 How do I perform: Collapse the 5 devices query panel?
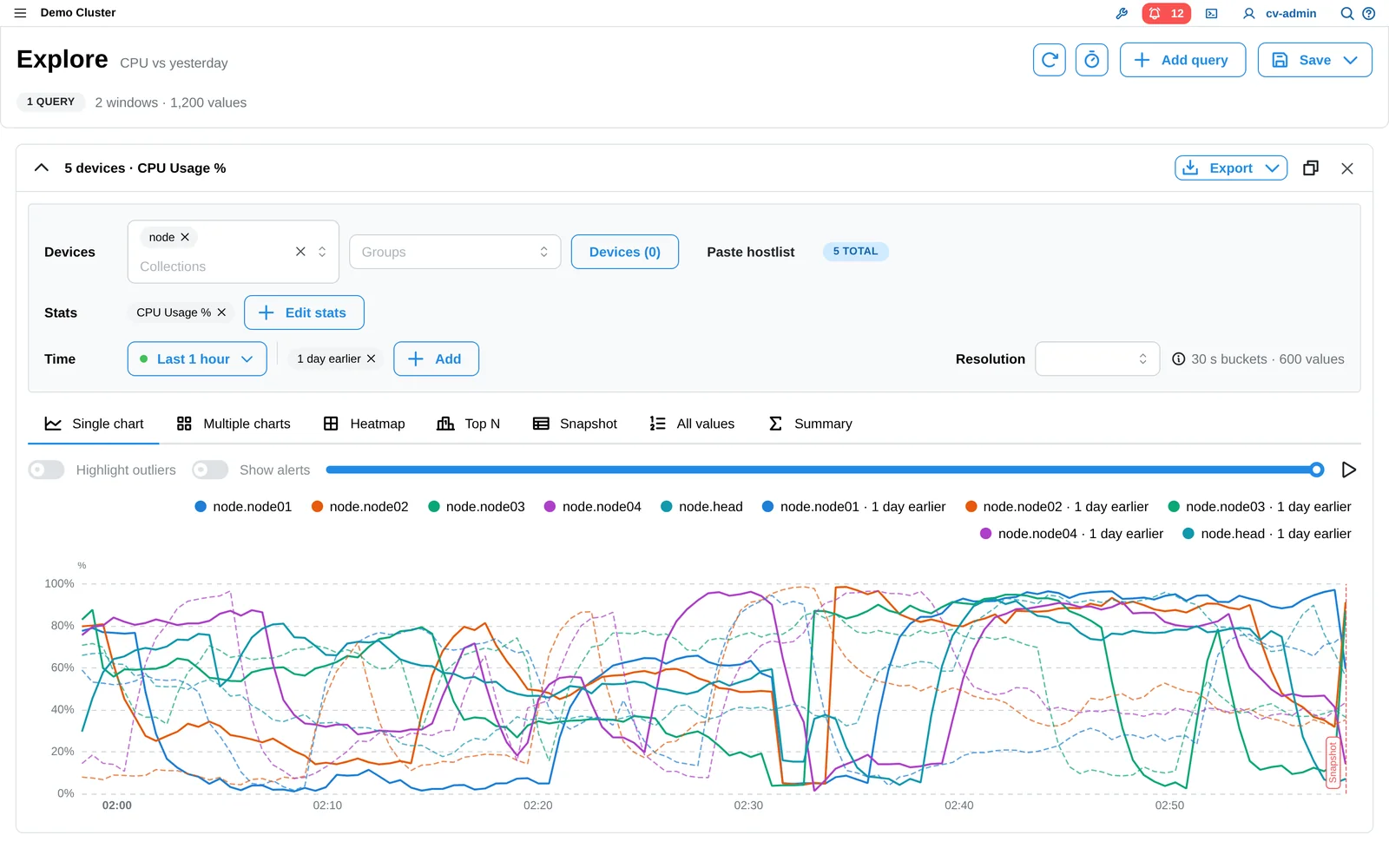point(42,168)
